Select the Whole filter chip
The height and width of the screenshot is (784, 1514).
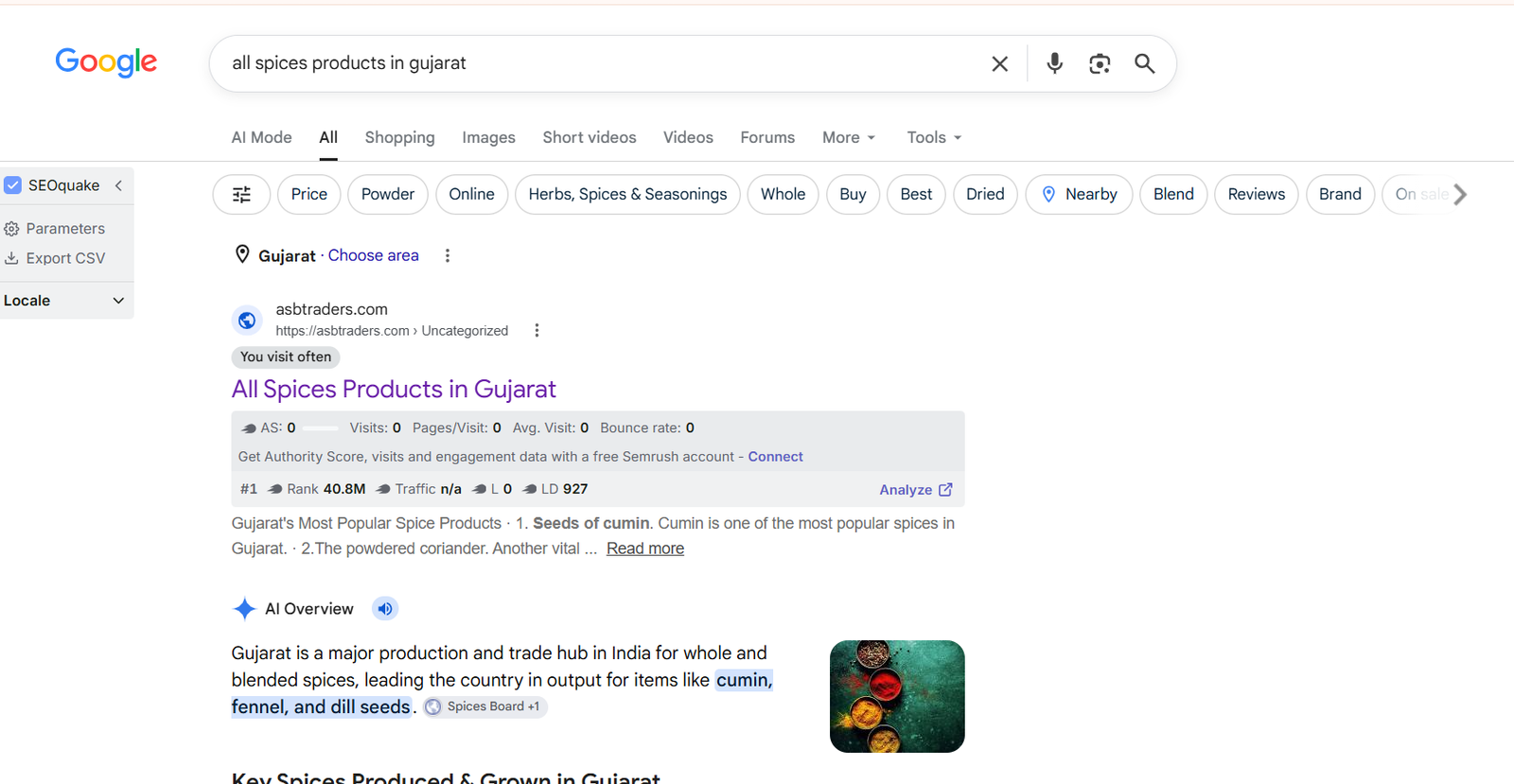[783, 195]
